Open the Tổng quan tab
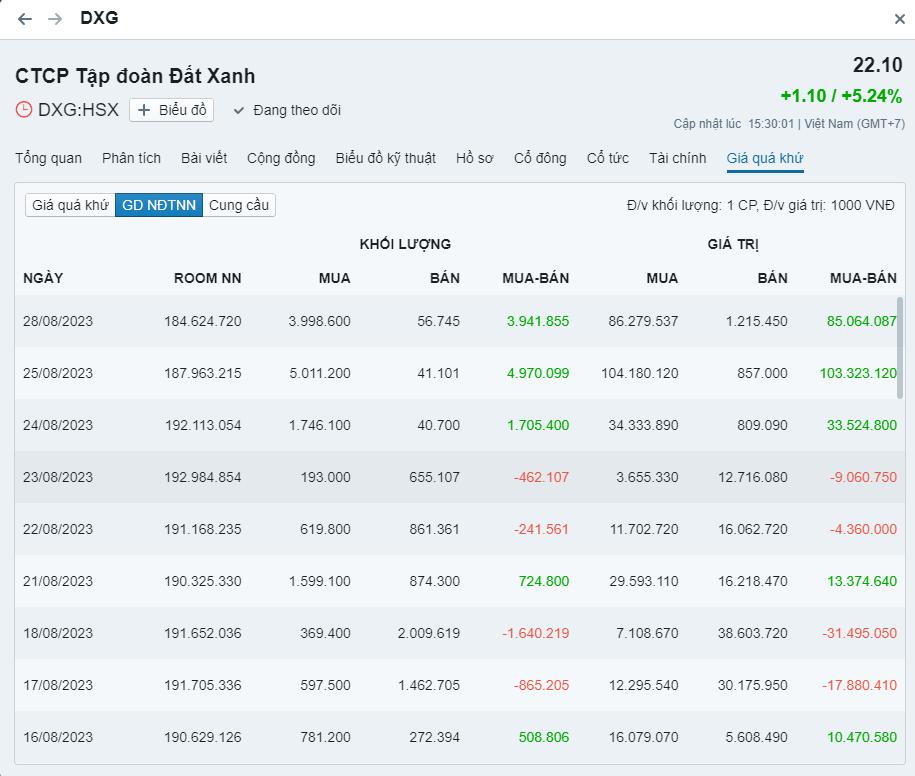 point(48,158)
